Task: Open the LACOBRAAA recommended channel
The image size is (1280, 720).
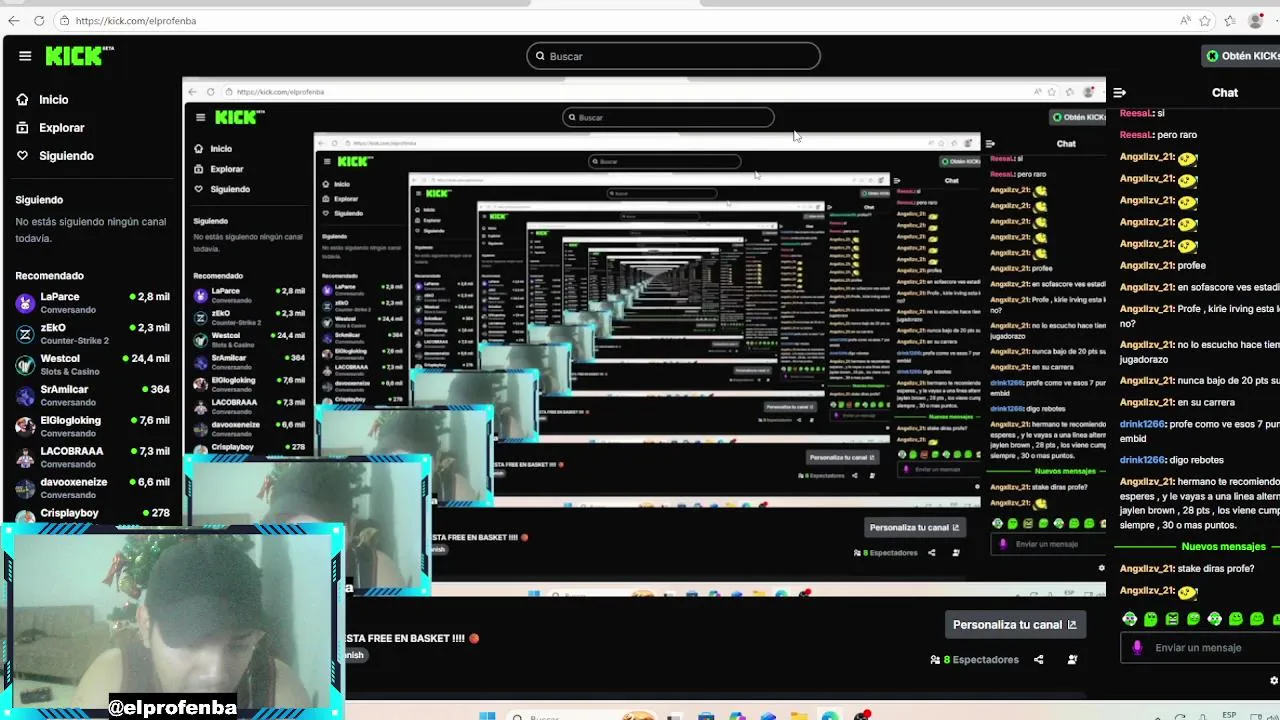Action: [92, 458]
